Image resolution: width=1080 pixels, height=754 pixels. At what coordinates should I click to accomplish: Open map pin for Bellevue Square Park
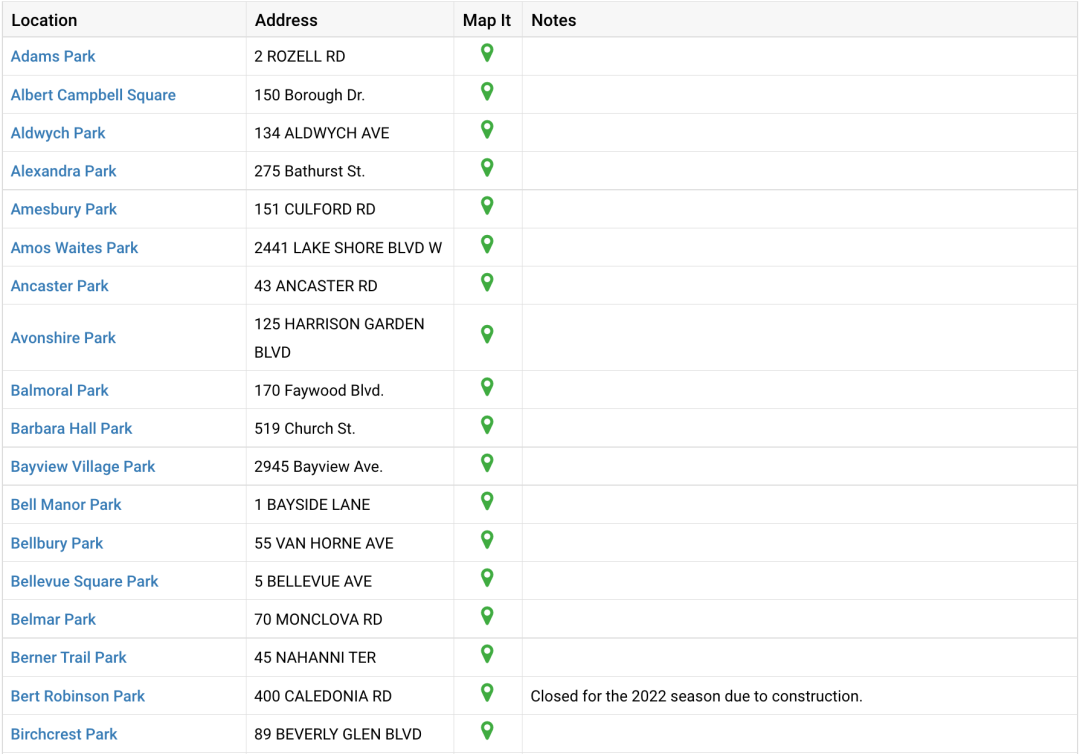(487, 578)
